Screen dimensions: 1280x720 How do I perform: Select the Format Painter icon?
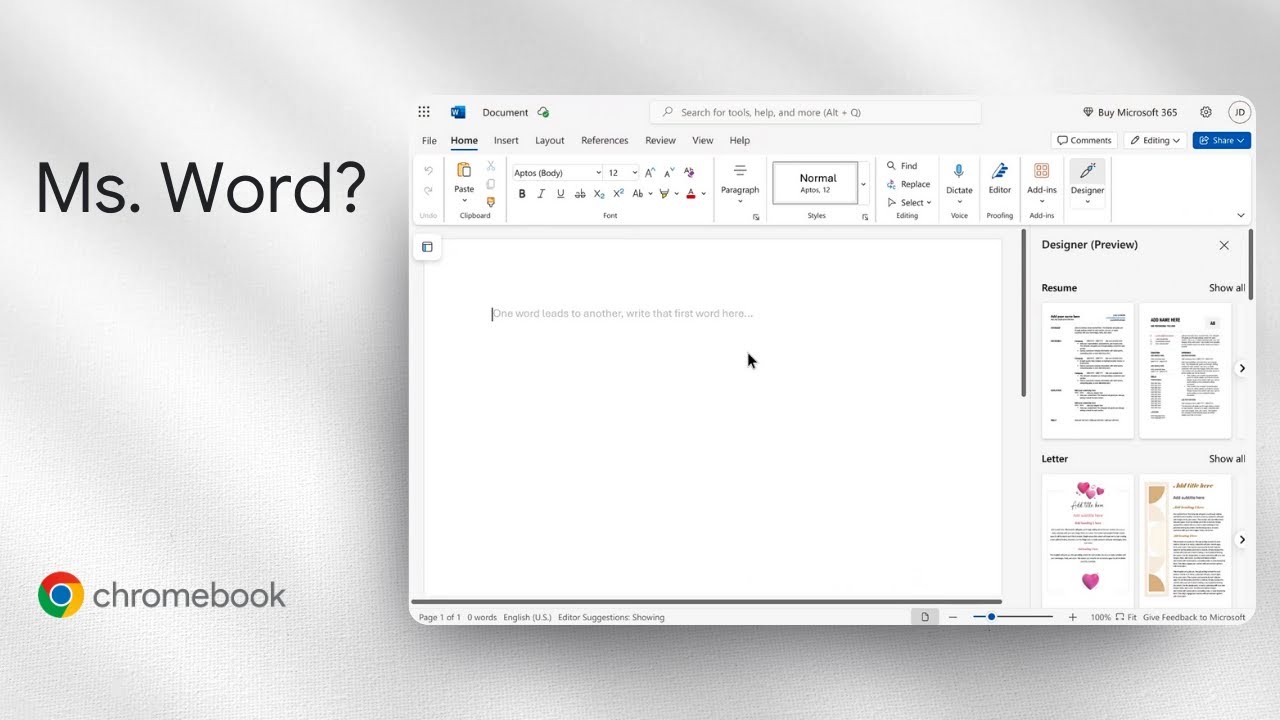tap(491, 202)
